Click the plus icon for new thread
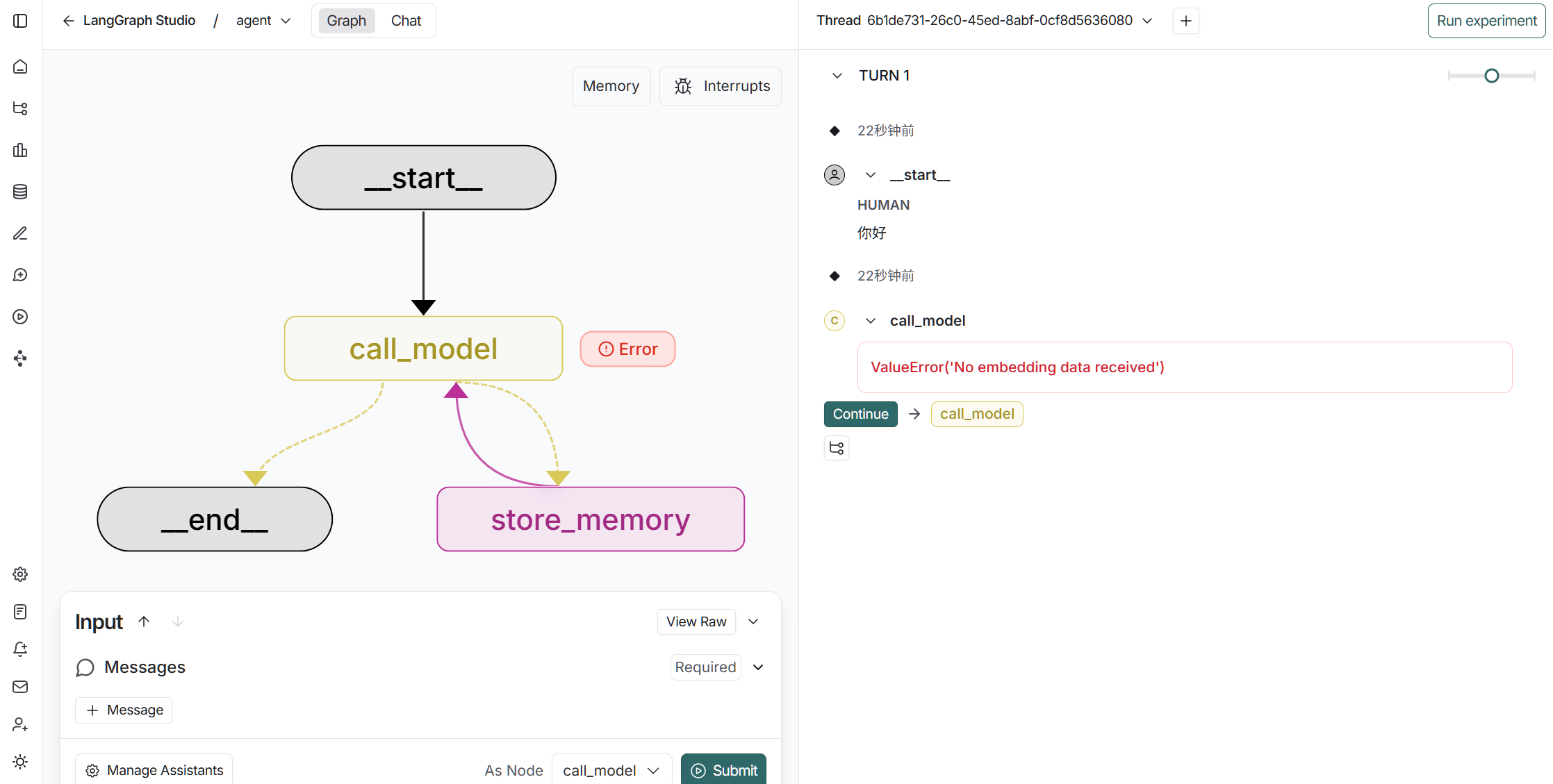Image resolution: width=1553 pixels, height=784 pixels. [x=1185, y=21]
